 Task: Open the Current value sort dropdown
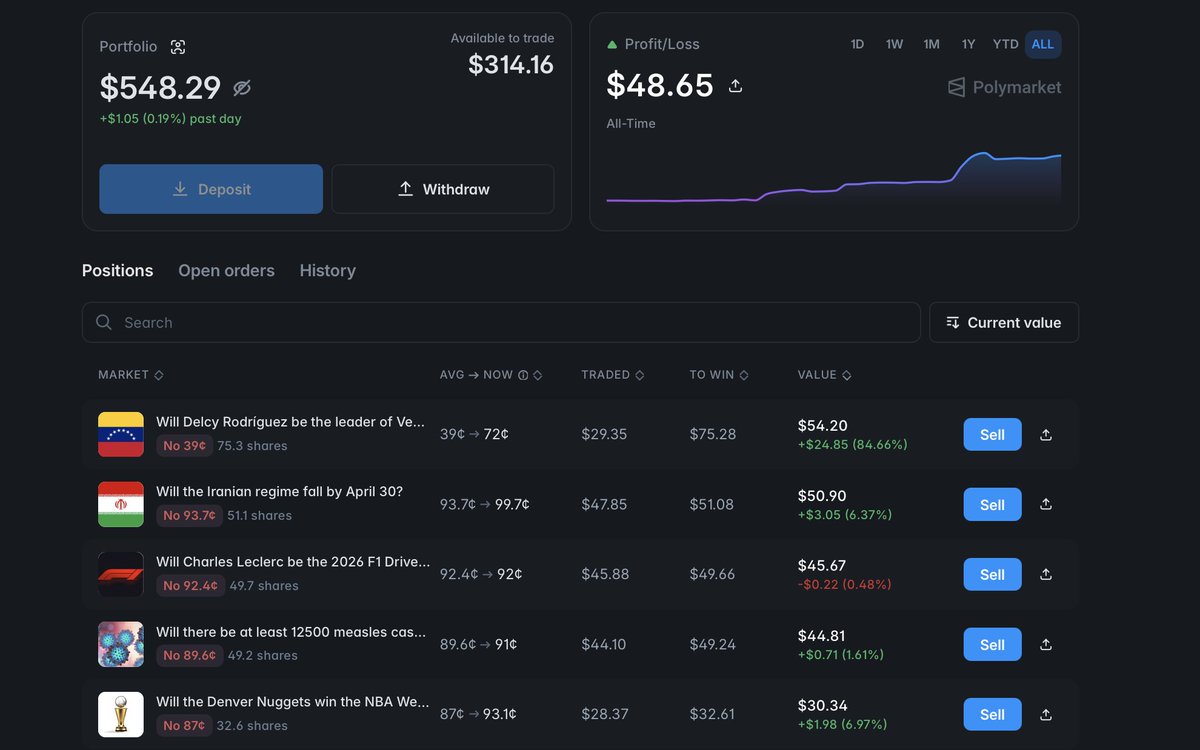(x=1004, y=322)
